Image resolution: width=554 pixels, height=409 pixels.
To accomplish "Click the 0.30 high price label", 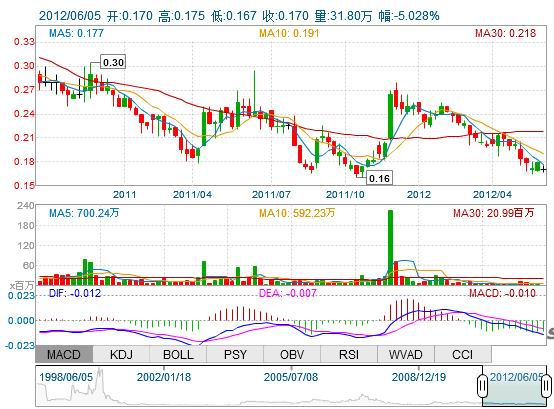I will pyautogui.click(x=113, y=63).
